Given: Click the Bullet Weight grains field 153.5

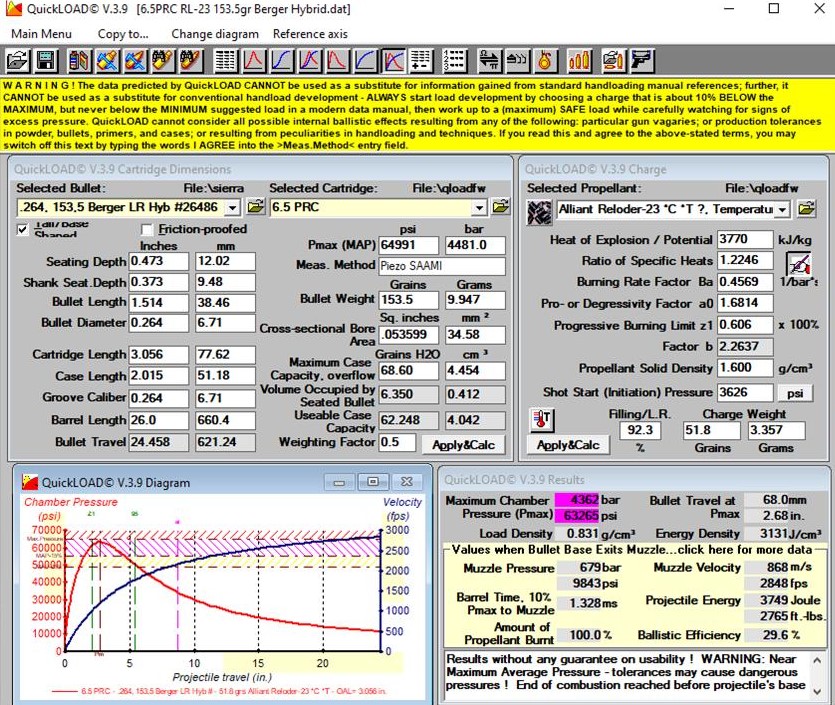Looking at the screenshot, I should (408, 300).
